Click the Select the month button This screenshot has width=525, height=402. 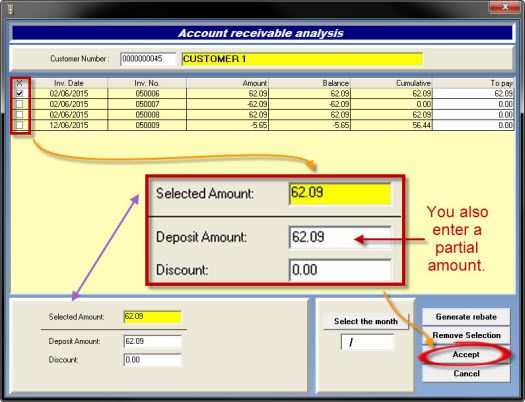pyautogui.click(x=366, y=321)
